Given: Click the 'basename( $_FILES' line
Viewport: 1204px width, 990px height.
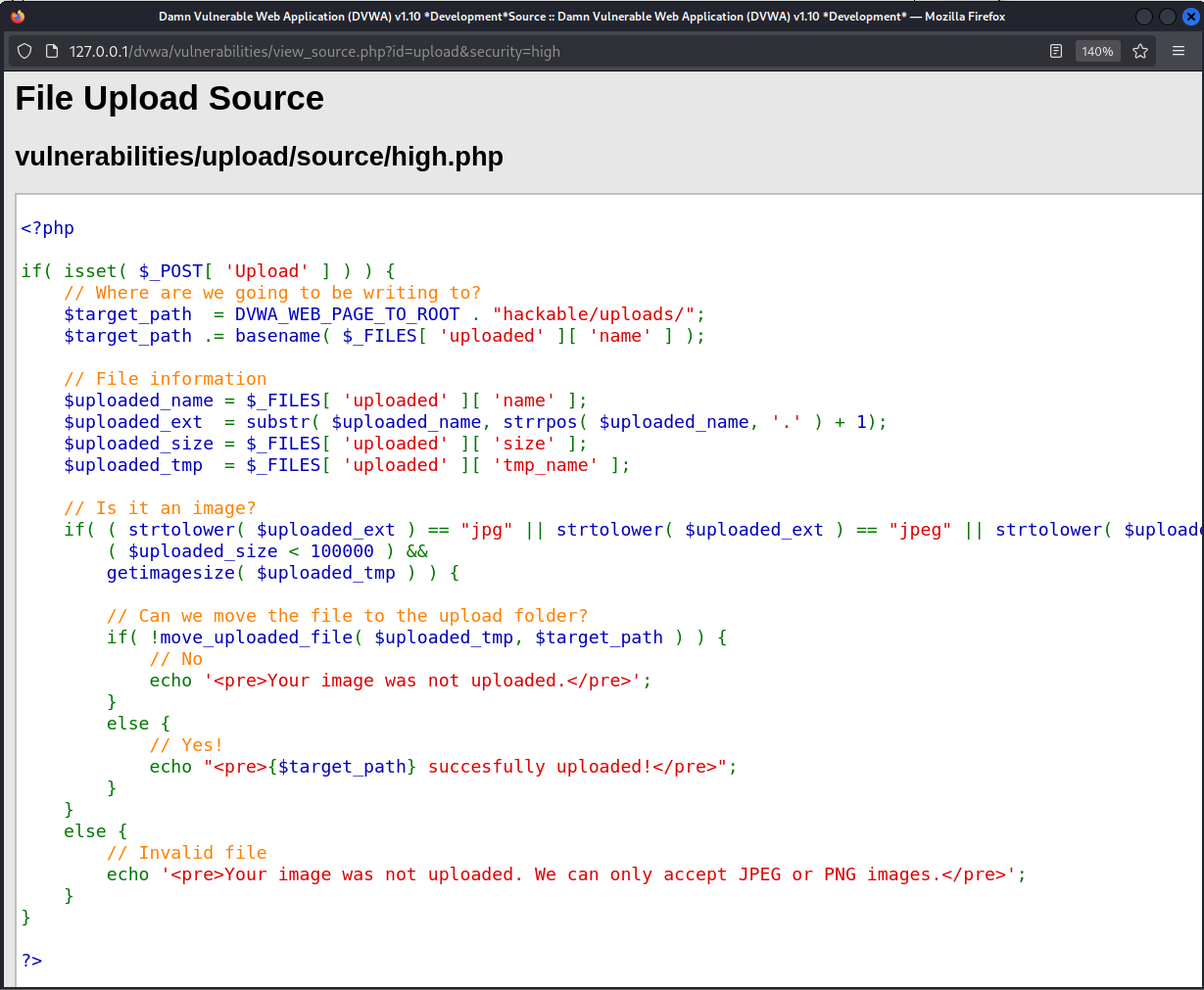Looking at the screenshot, I should (x=384, y=336).
